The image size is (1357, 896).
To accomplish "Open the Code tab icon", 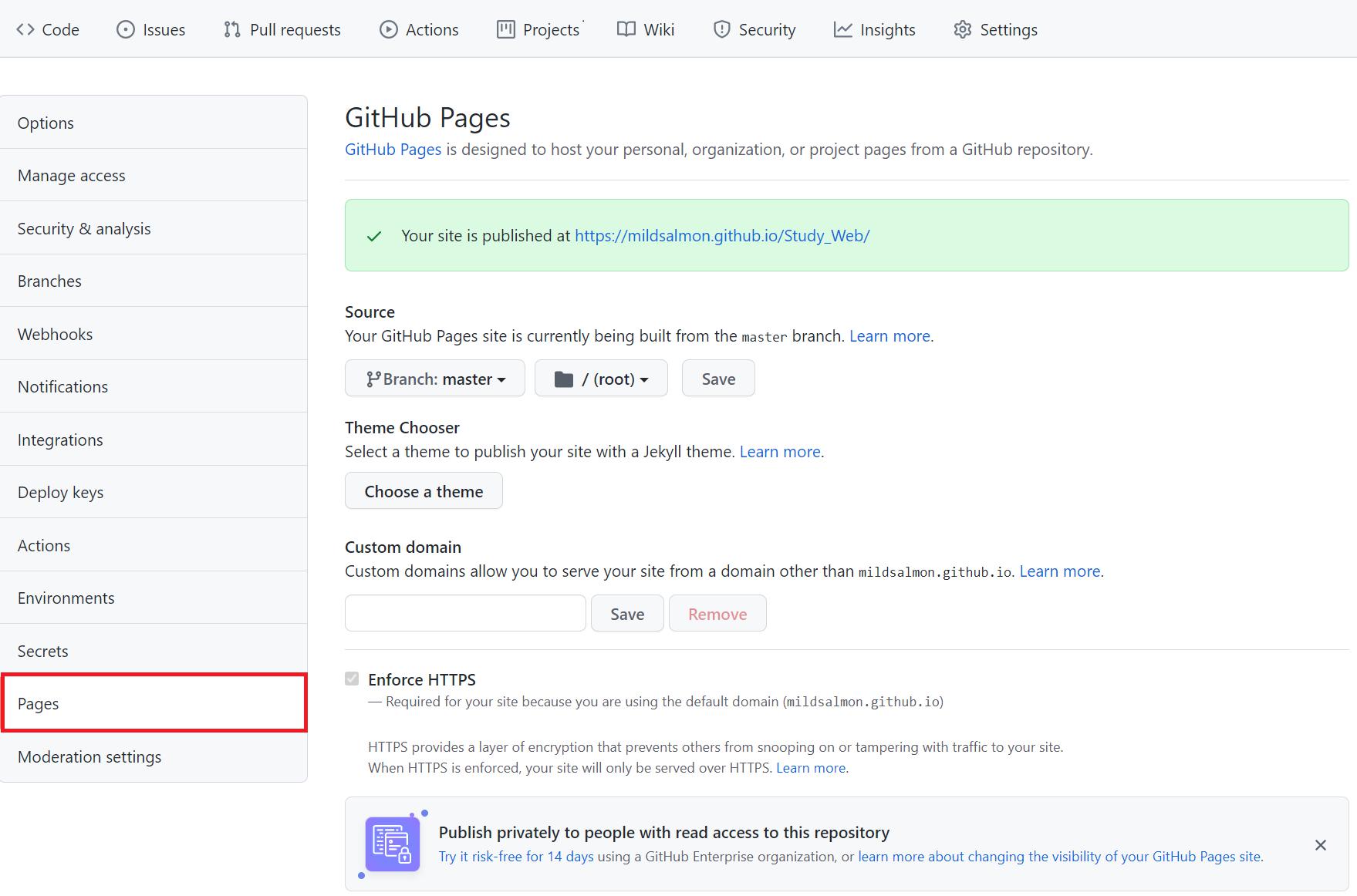I will pos(25,29).
